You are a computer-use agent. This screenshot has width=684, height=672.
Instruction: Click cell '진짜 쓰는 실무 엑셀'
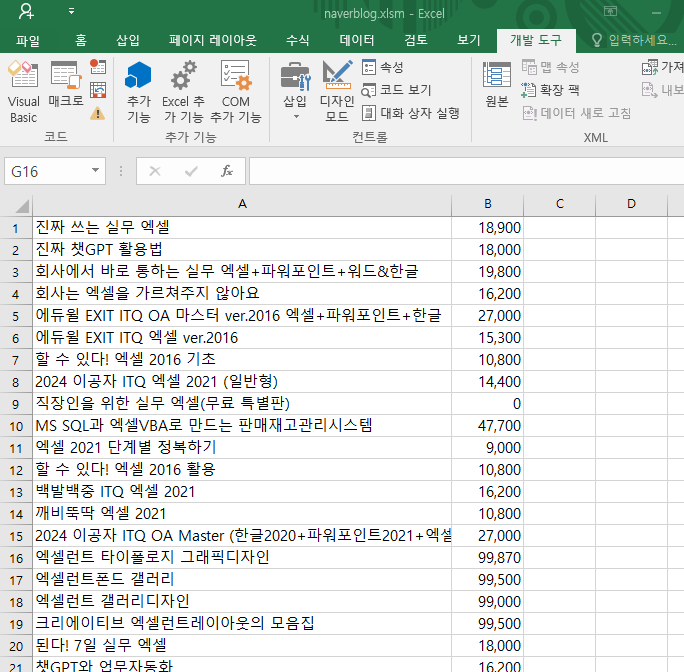click(x=242, y=227)
